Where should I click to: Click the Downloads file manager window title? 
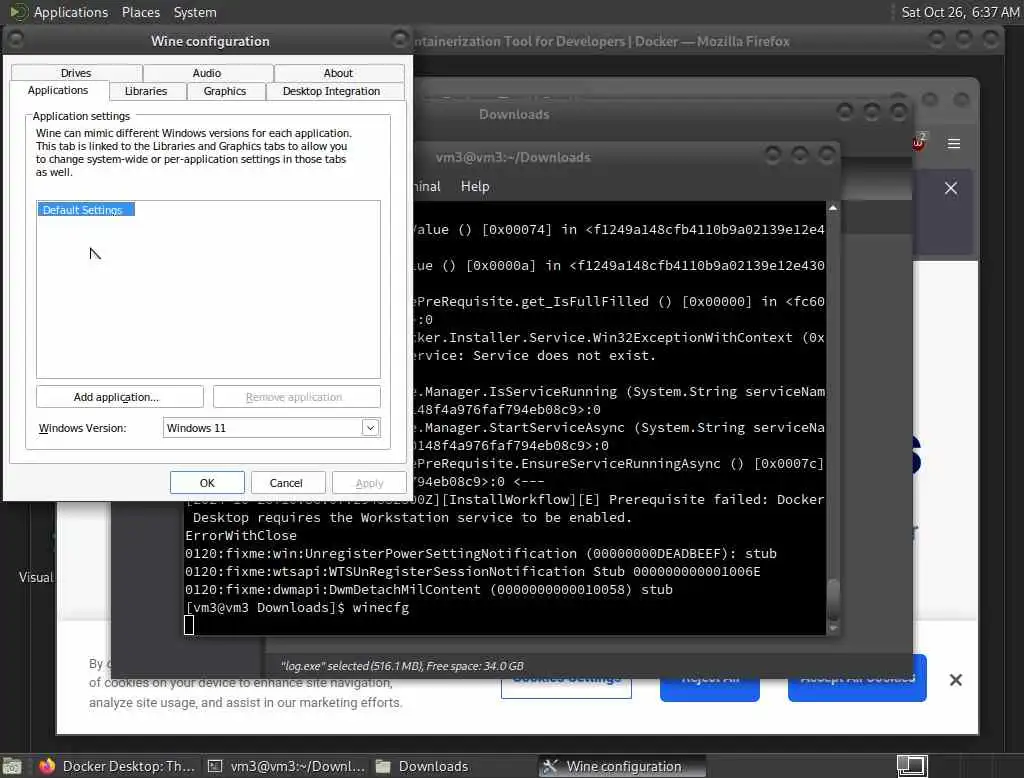(x=514, y=114)
